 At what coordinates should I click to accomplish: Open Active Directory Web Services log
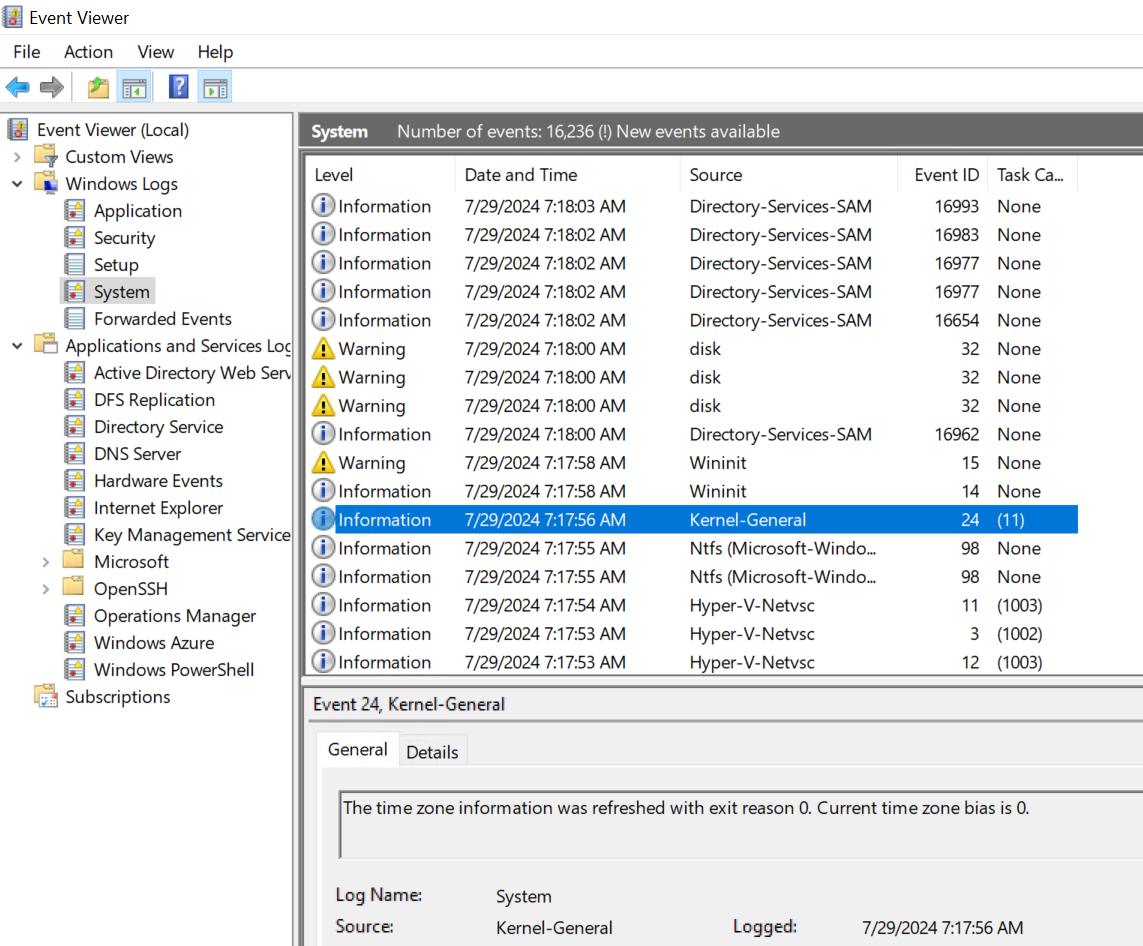tap(192, 372)
